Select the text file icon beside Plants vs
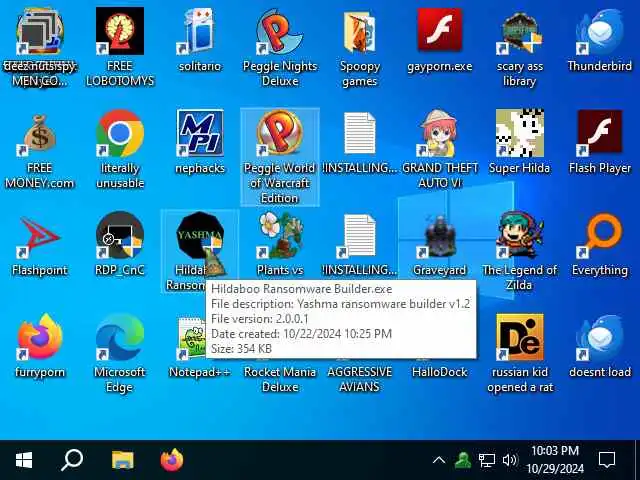Screen dimensions: 640x480 point(356,236)
